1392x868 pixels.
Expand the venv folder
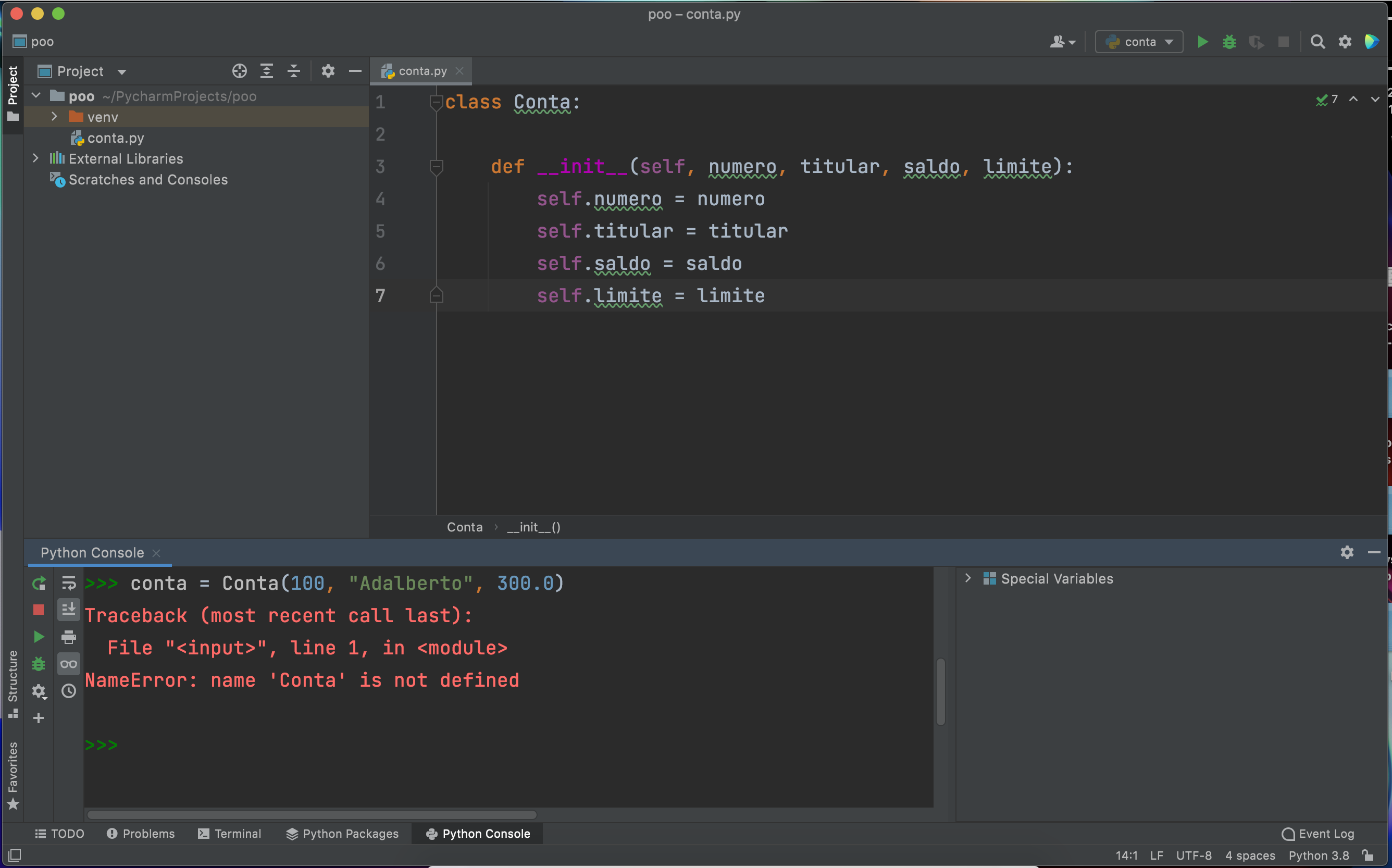pyautogui.click(x=55, y=117)
